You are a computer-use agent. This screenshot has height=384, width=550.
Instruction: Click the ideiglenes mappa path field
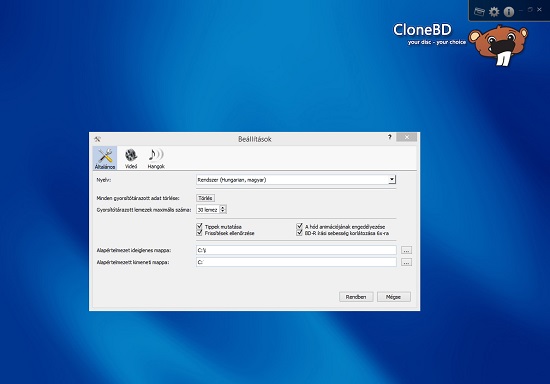[296, 250]
